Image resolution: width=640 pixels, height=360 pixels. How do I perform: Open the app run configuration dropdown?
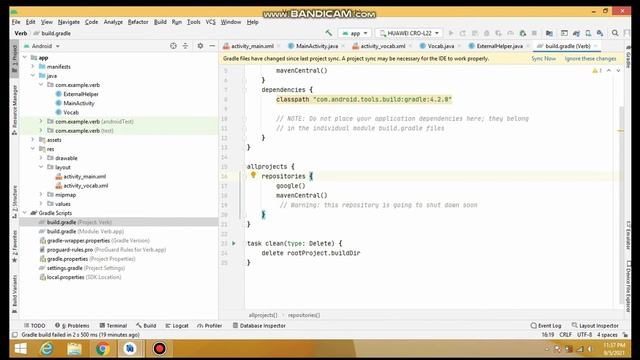355,33
